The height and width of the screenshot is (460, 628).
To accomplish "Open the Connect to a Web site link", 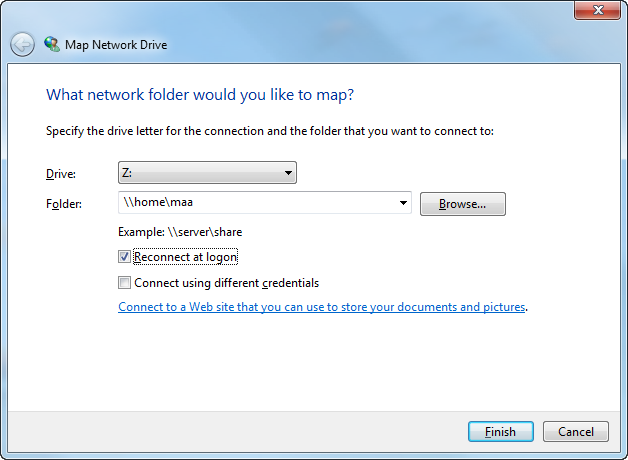I will 322,307.
